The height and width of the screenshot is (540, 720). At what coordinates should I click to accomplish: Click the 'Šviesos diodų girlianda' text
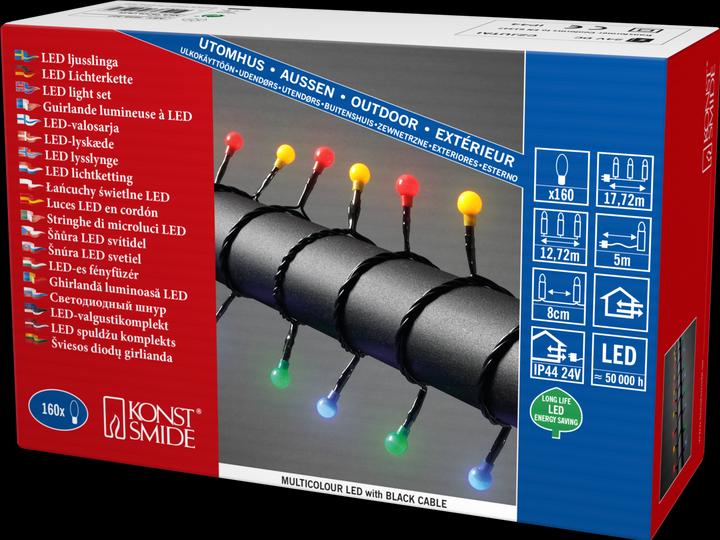click(x=112, y=349)
